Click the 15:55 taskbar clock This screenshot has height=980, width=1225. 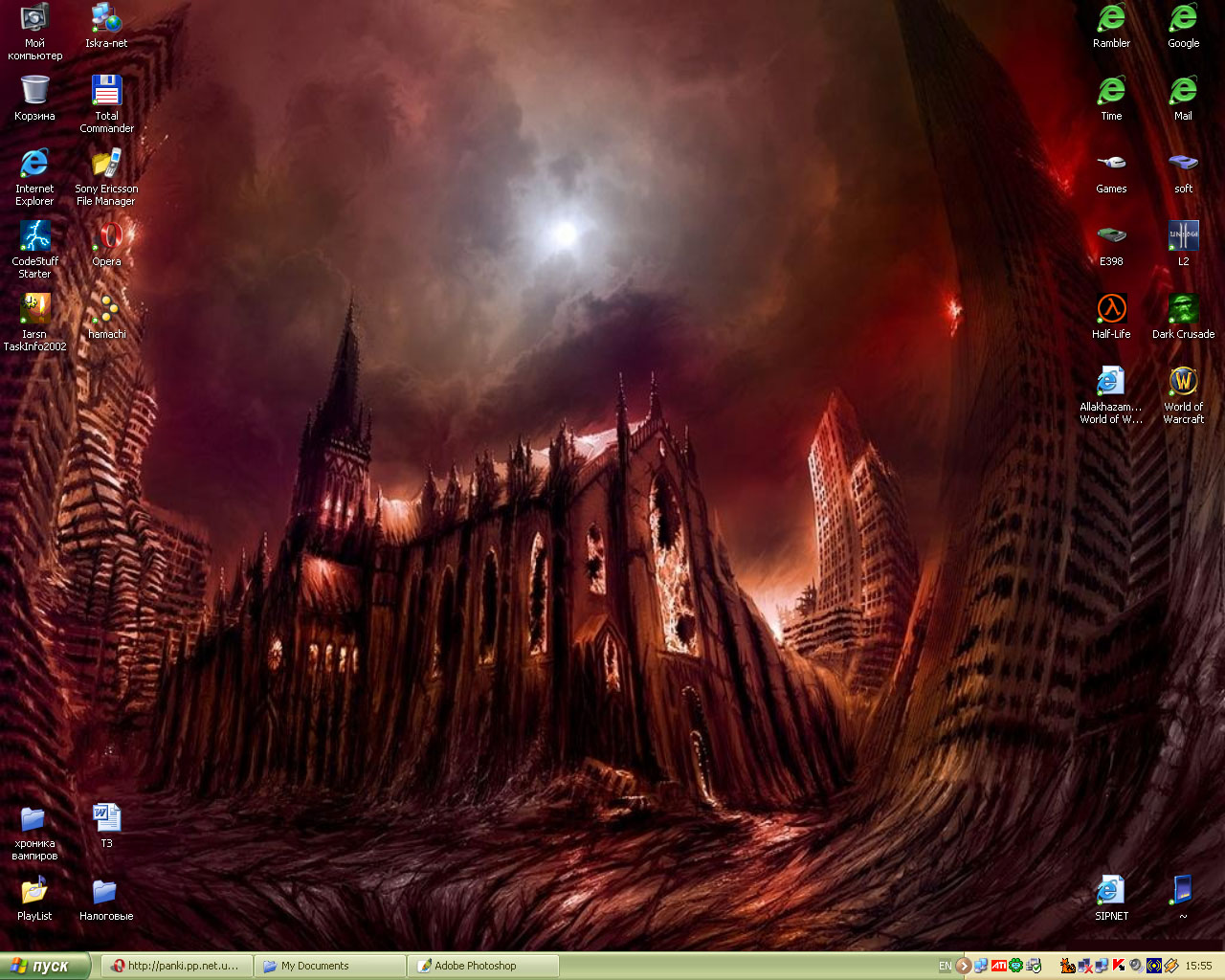1198,966
